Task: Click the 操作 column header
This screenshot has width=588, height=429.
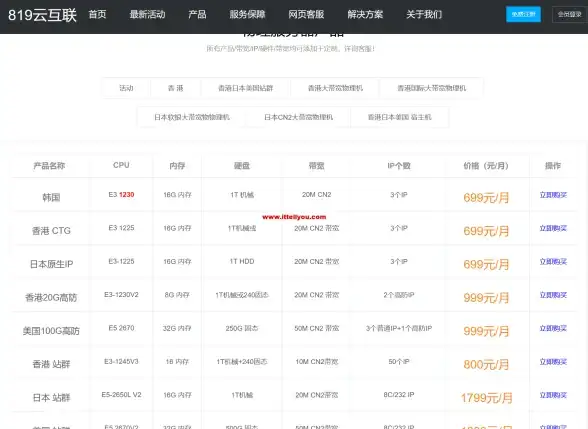Action: pyautogui.click(x=553, y=166)
